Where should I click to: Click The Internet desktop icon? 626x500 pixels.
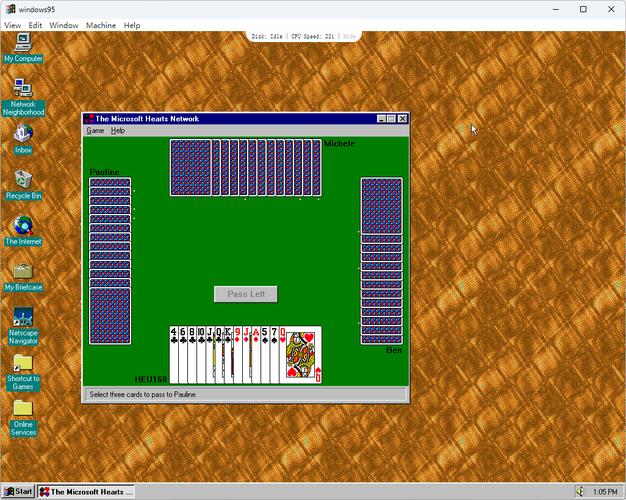23,230
